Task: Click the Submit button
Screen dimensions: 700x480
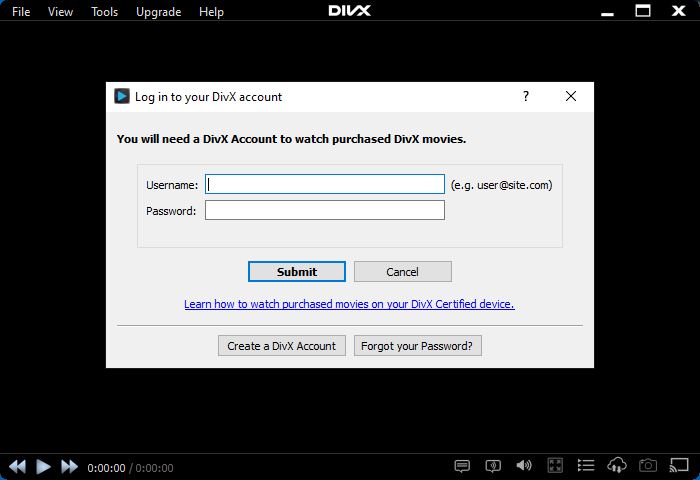Action: [297, 271]
